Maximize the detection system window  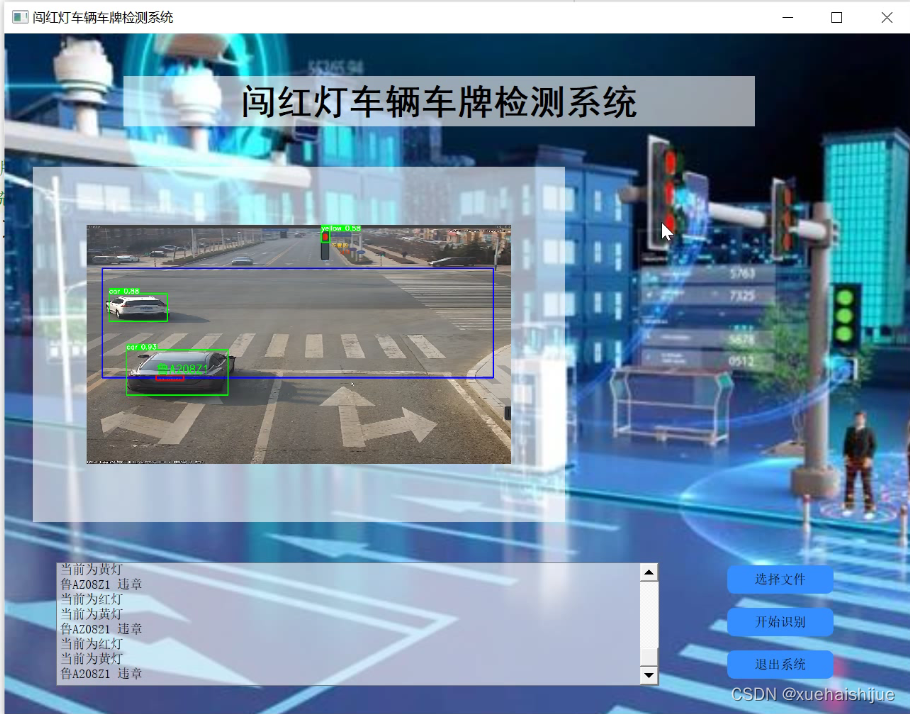point(836,17)
